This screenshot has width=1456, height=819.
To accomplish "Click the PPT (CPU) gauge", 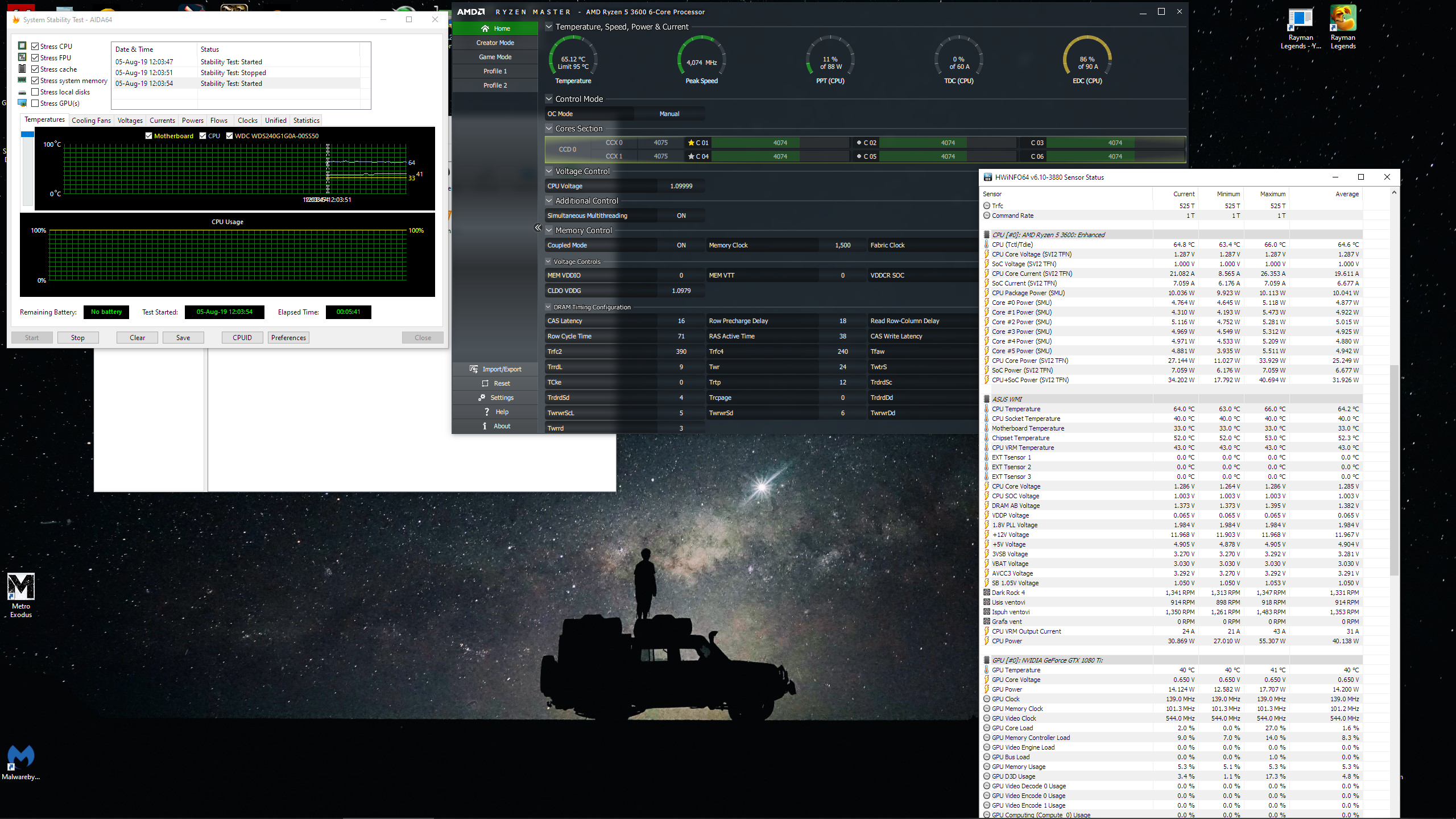I will [x=830, y=60].
